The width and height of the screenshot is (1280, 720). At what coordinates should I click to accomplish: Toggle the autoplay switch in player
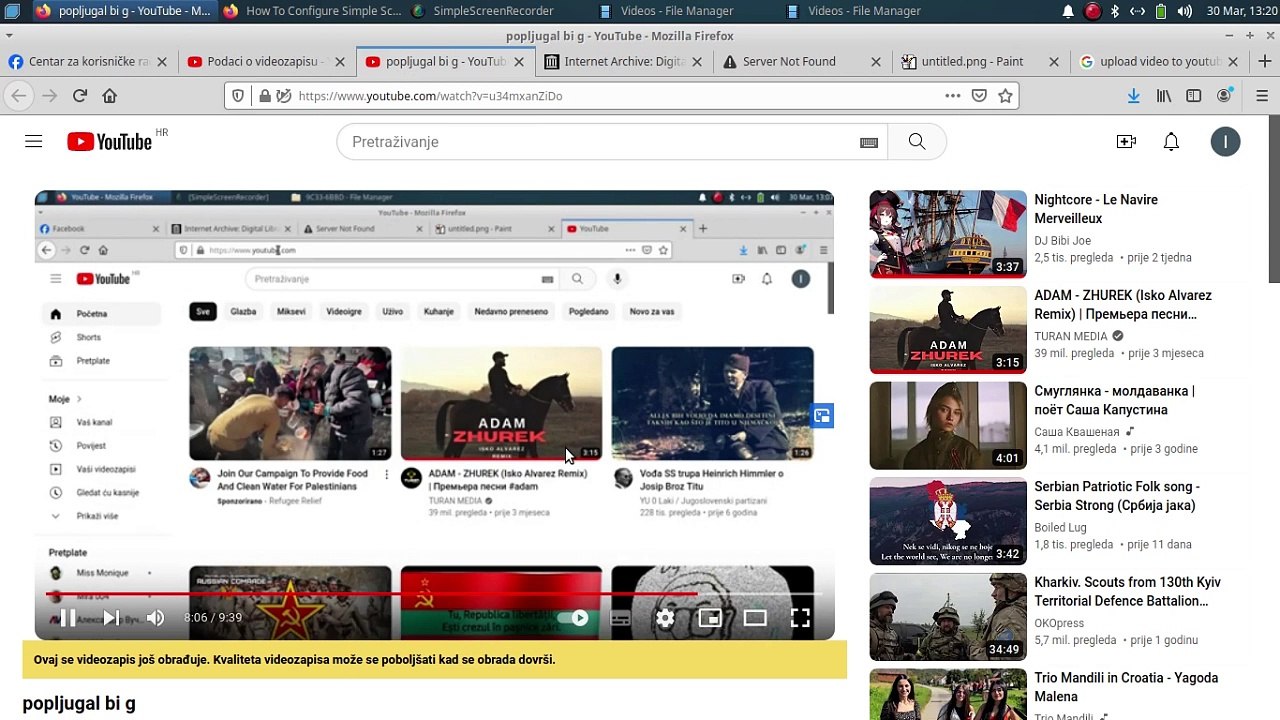tap(573, 618)
